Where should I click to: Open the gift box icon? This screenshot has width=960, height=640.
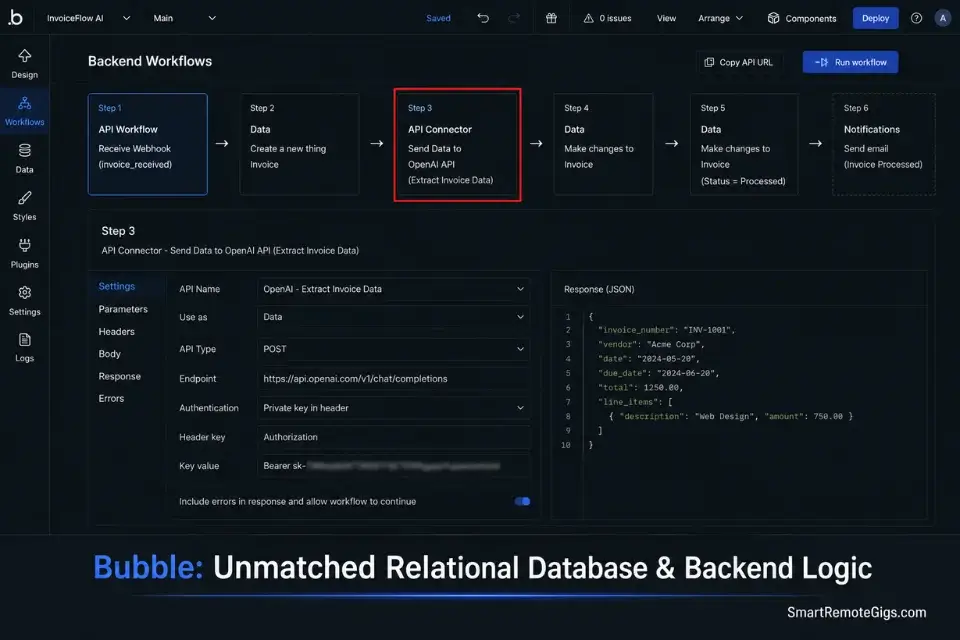point(551,18)
